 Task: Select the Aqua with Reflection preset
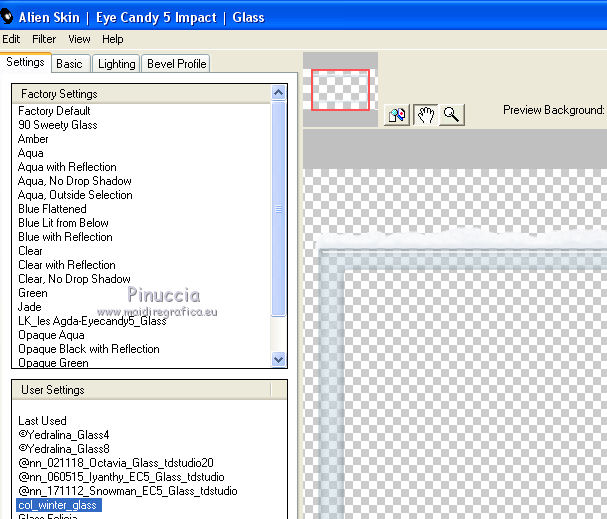pos(67,167)
